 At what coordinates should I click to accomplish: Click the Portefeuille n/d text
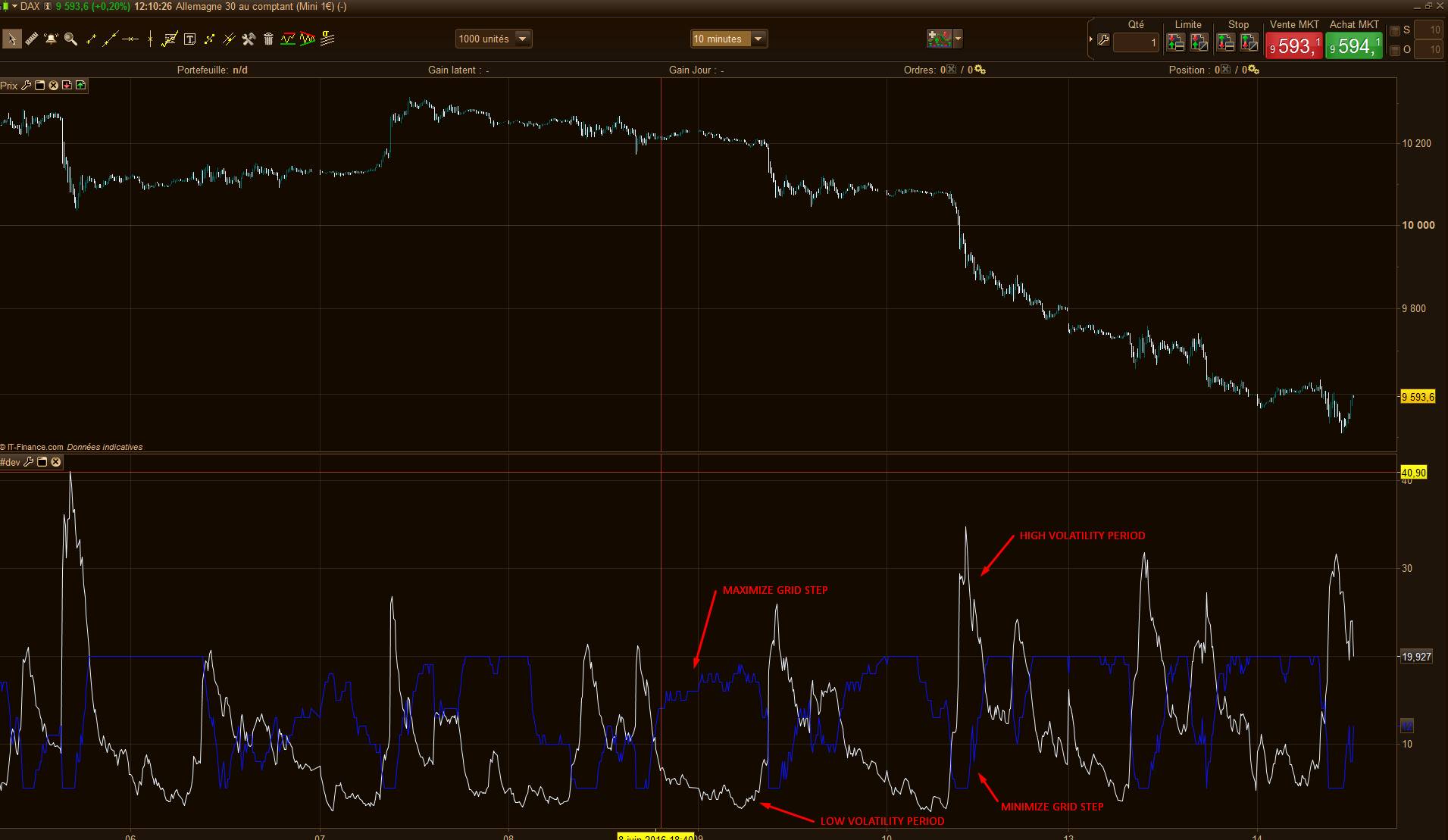click(212, 70)
